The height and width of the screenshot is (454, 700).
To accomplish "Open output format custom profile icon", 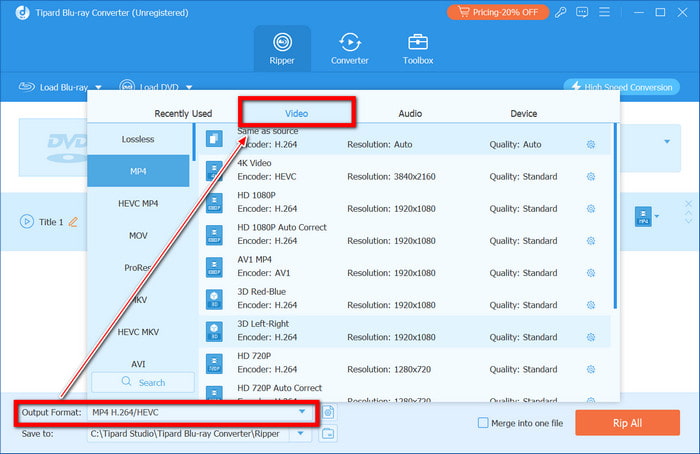I will click(328, 412).
